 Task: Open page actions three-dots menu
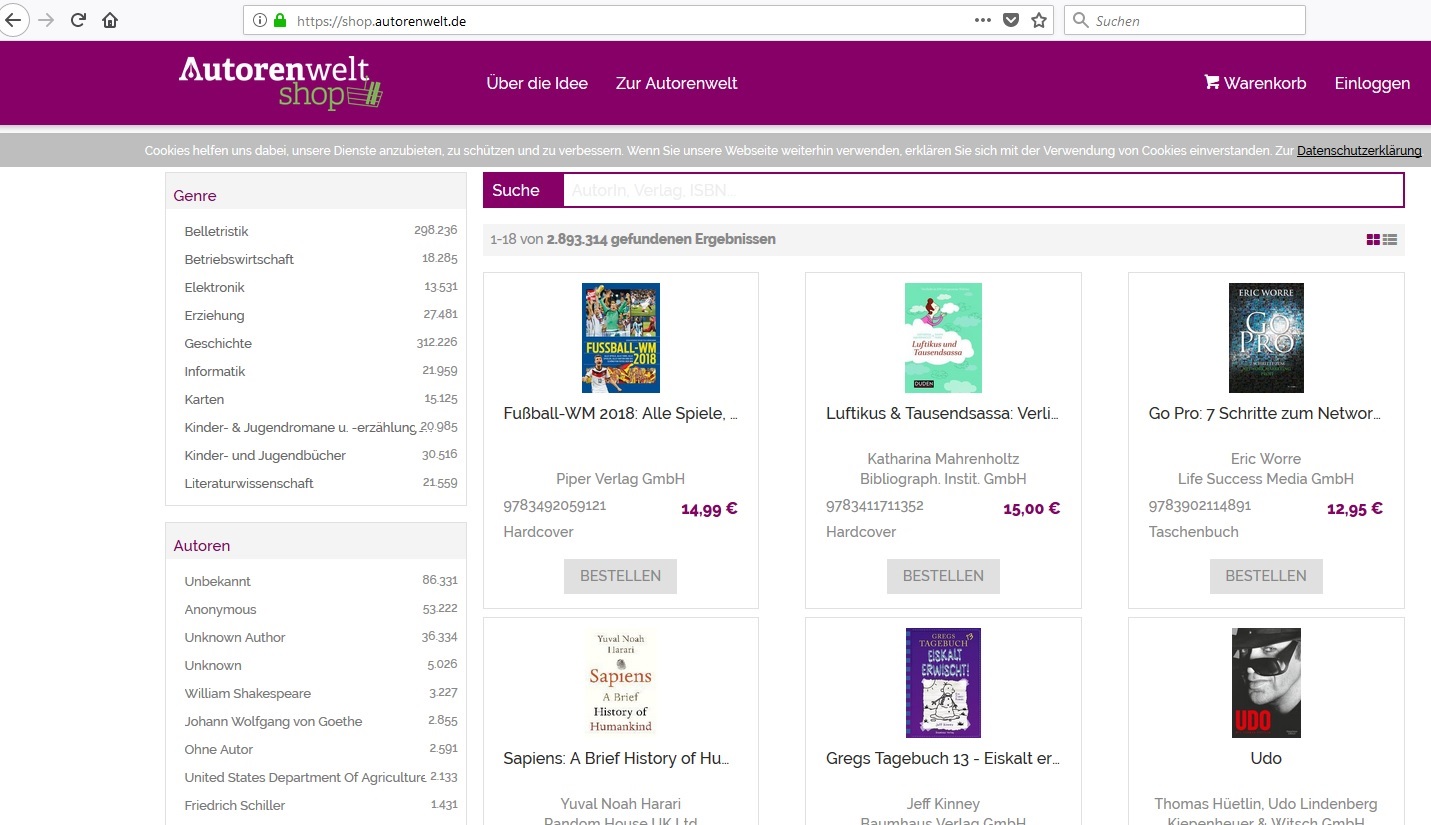(x=983, y=20)
